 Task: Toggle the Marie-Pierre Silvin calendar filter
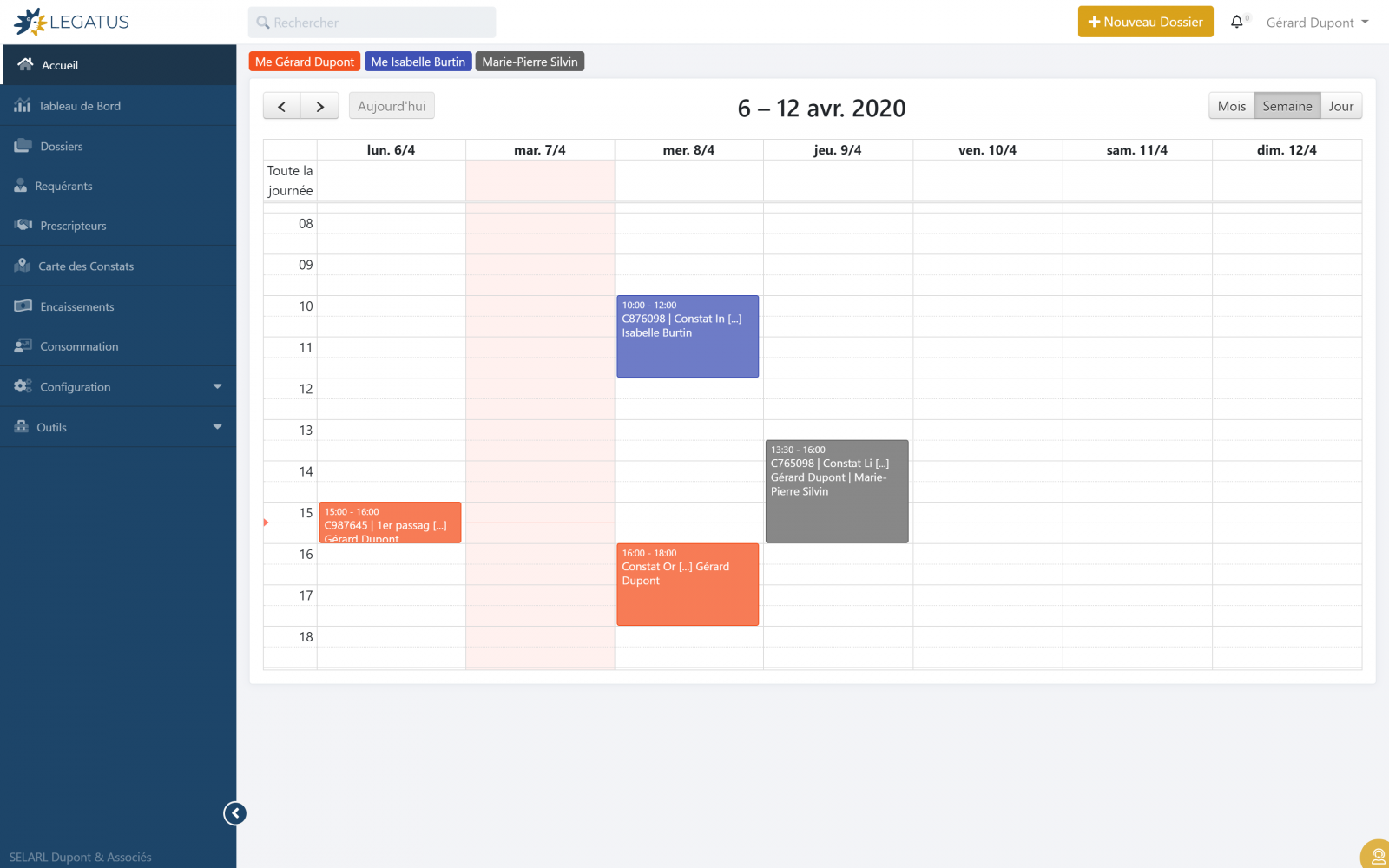pos(530,62)
